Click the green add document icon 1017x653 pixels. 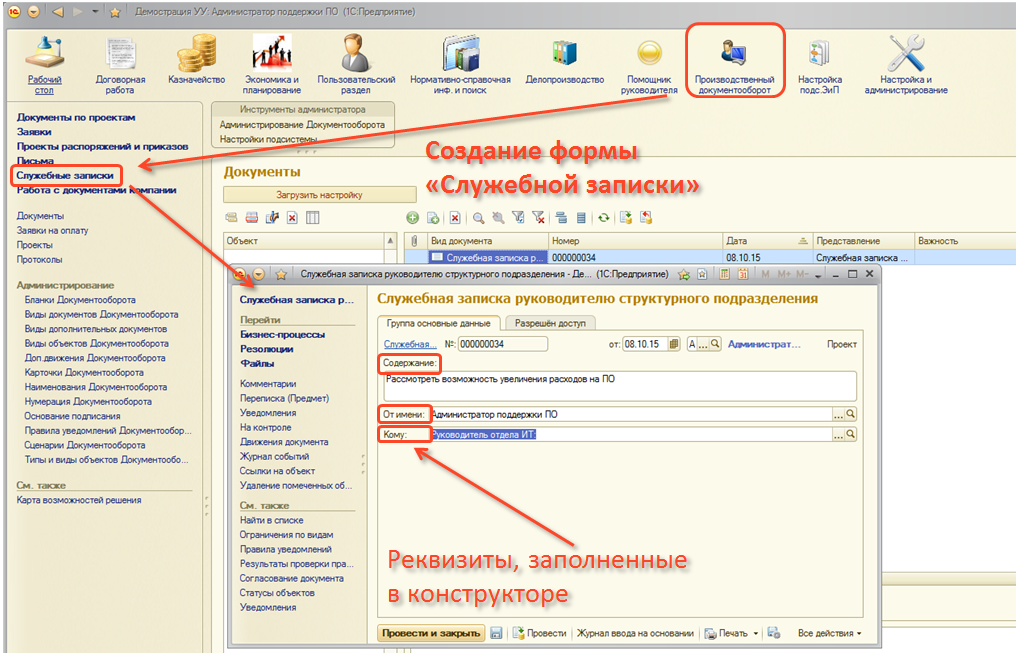(x=412, y=217)
